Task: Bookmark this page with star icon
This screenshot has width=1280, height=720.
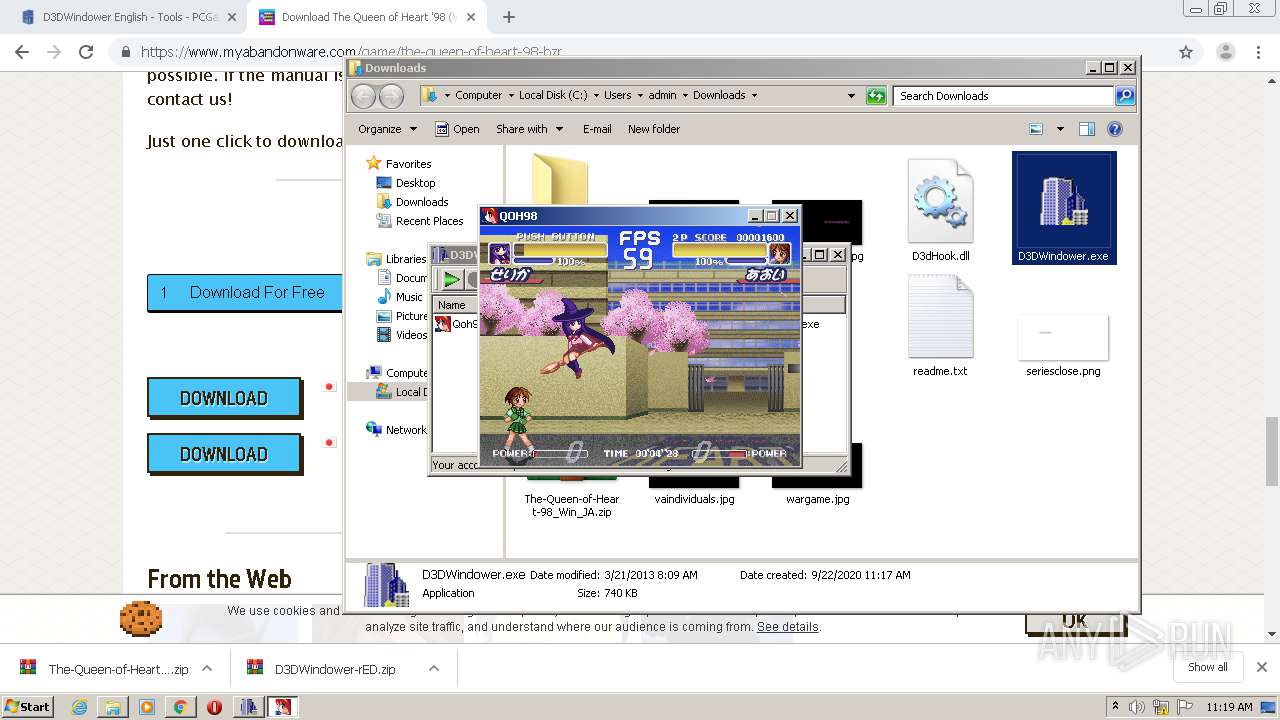Action: pos(1186,52)
